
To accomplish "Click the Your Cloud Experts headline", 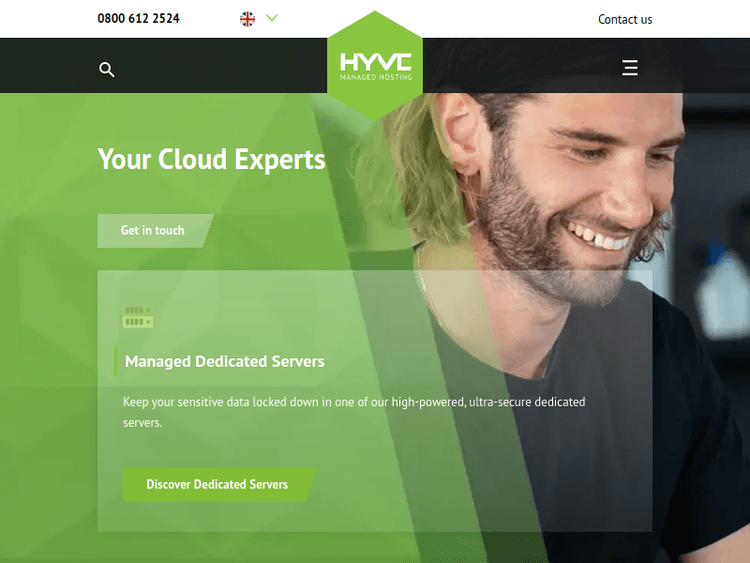I will click(211, 159).
